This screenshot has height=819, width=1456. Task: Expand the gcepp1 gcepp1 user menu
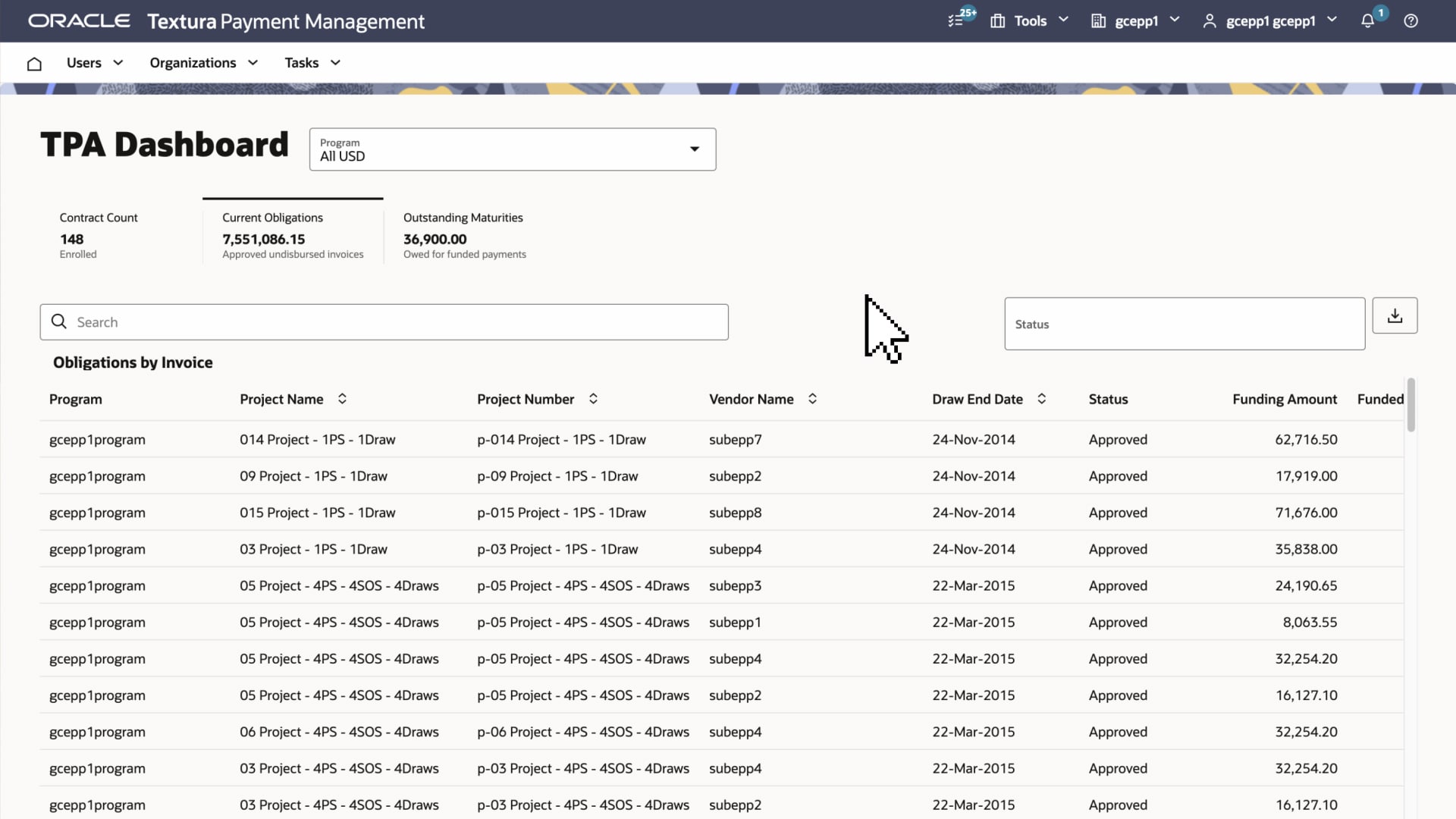tap(1270, 21)
